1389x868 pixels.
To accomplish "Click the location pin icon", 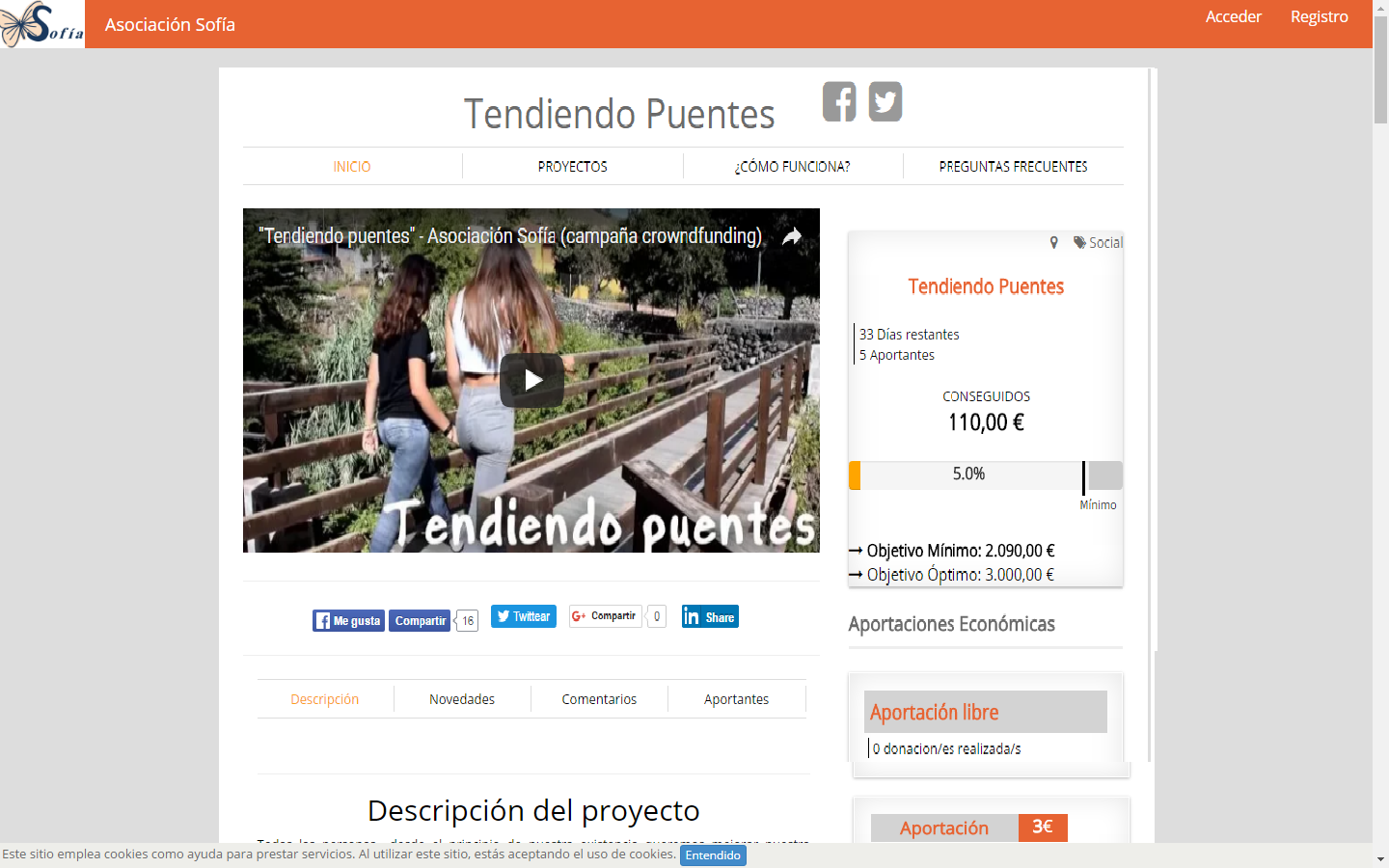I will 1054,243.
